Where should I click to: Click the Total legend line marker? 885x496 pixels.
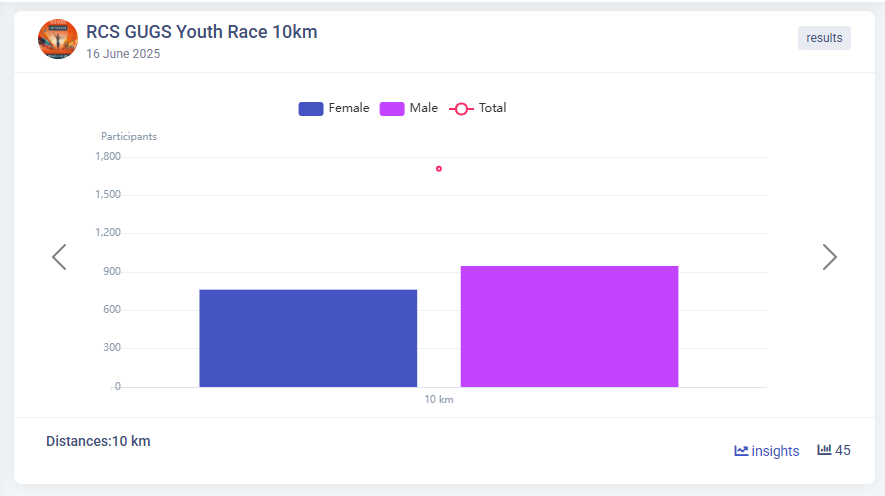click(x=461, y=109)
